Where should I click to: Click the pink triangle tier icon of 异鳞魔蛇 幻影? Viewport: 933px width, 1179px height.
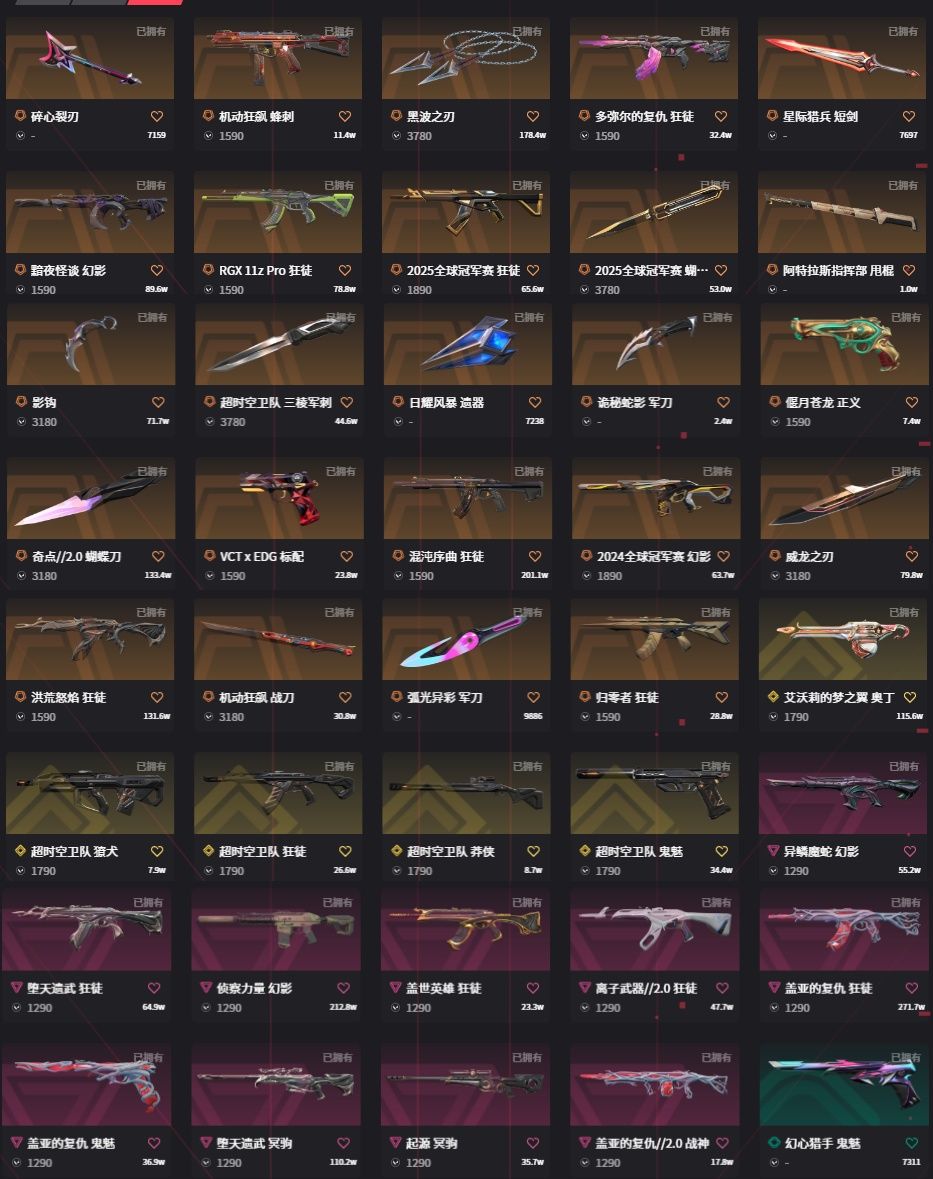pos(773,850)
